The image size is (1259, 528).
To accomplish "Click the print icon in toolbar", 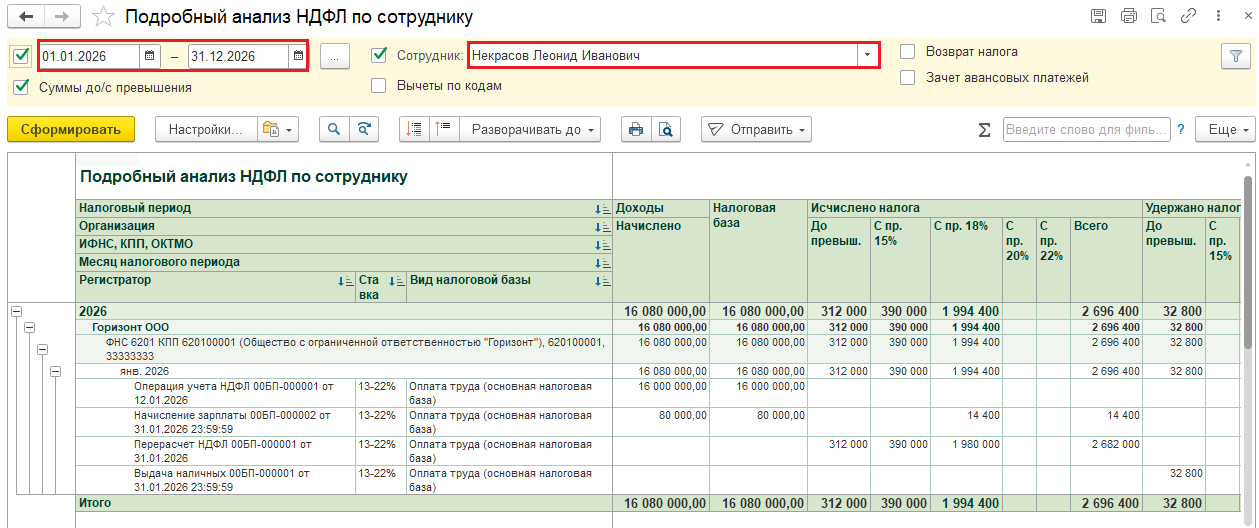I will point(634,130).
